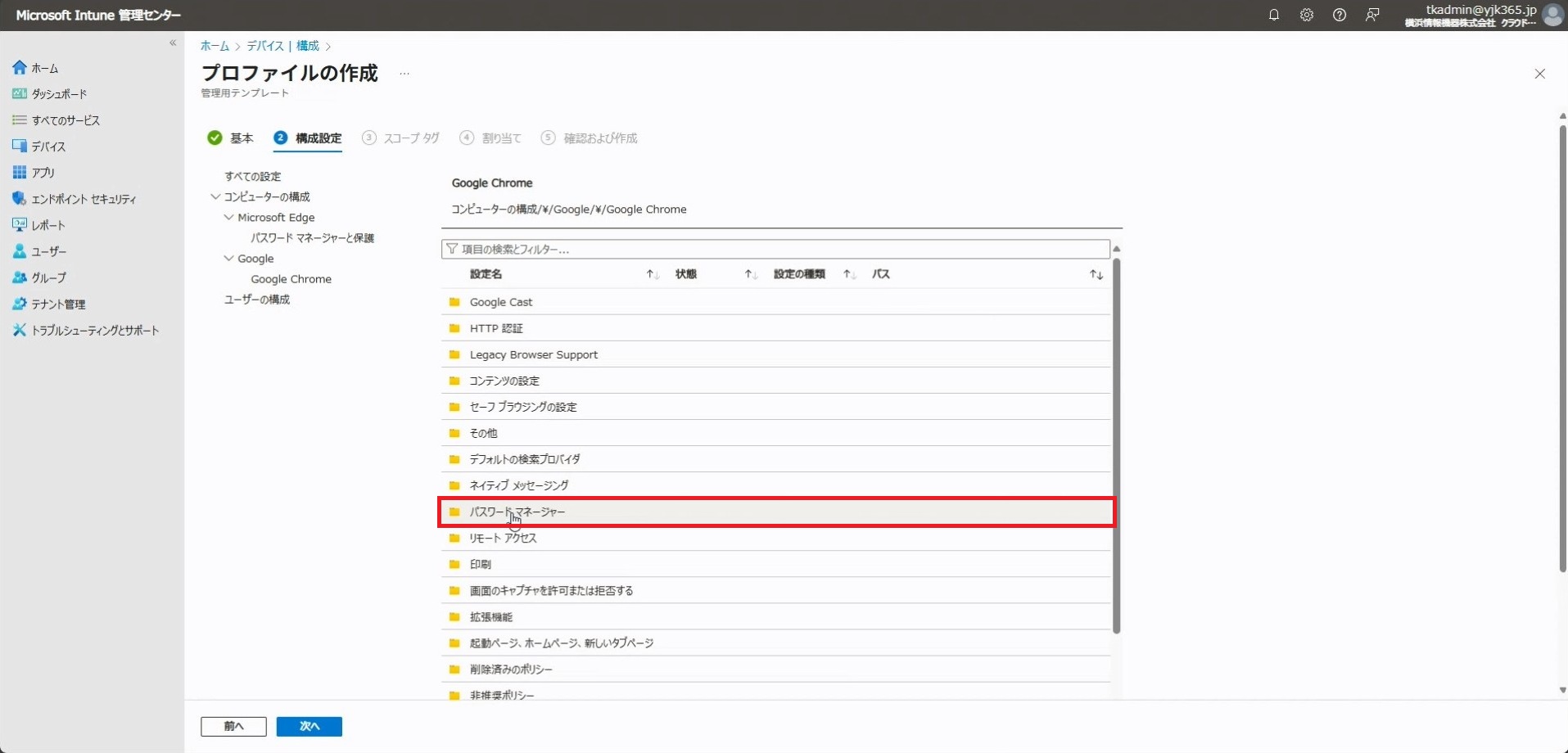Click the Google Cast folder icon
The image size is (1568, 753).
click(x=454, y=302)
